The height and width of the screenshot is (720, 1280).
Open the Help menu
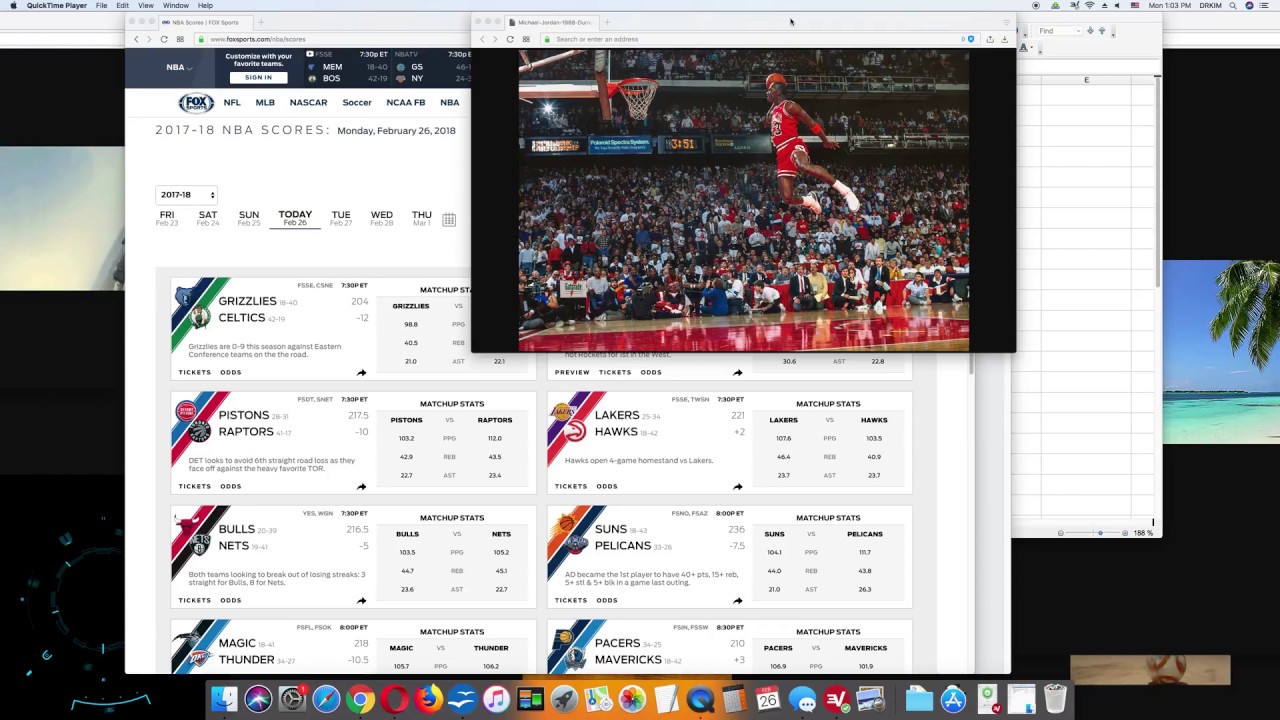205,5
